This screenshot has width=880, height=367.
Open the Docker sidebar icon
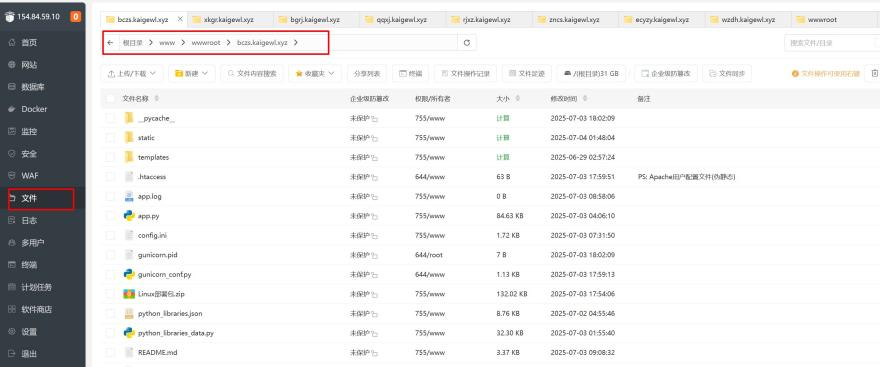tap(11, 109)
